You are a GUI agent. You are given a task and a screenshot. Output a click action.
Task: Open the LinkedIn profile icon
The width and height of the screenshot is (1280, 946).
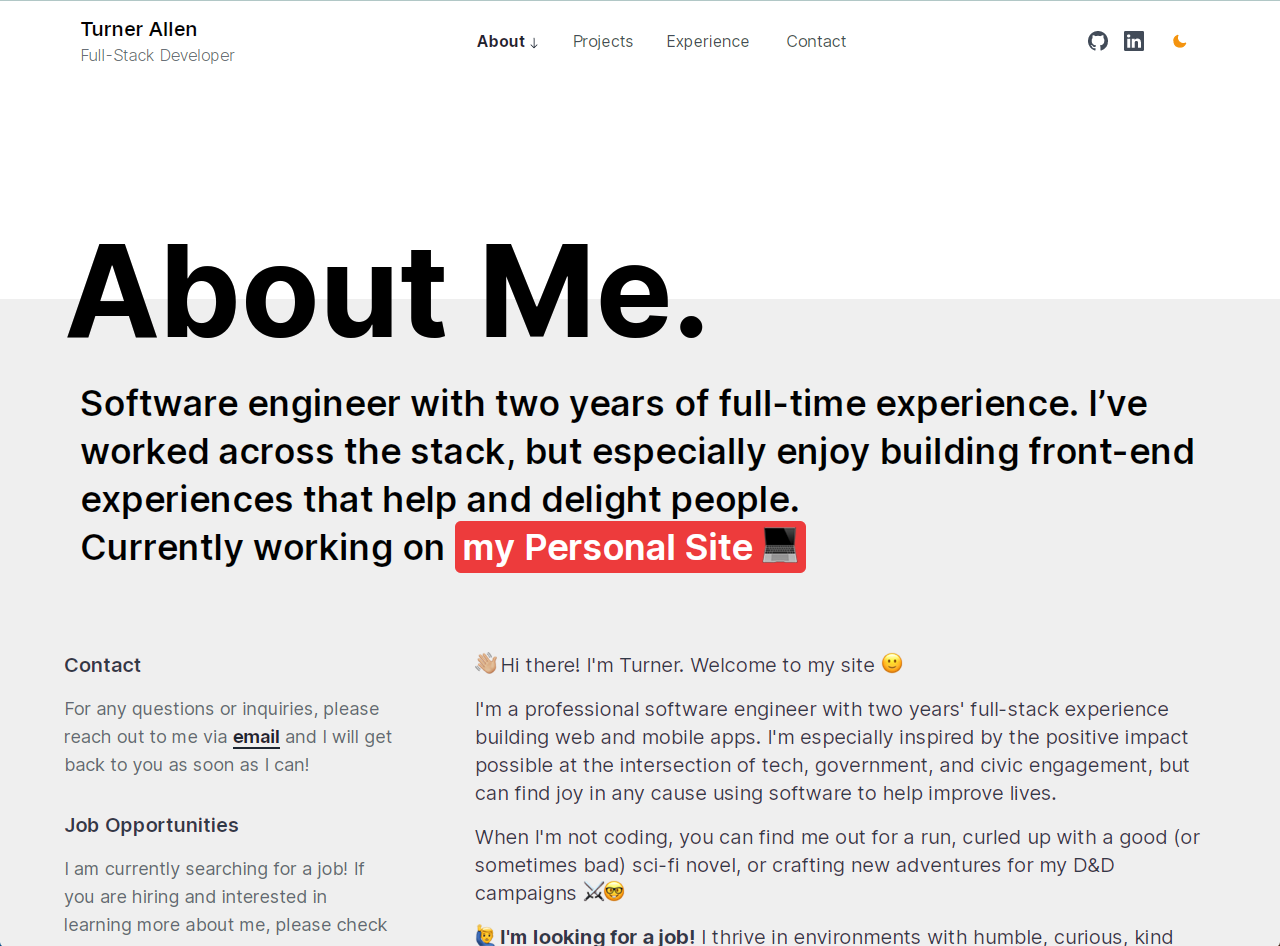[x=1134, y=41]
